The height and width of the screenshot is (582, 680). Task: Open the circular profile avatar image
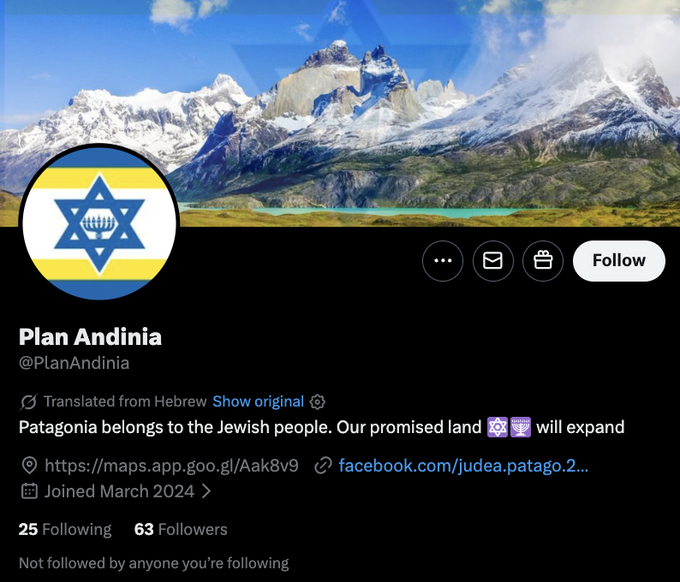99,223
